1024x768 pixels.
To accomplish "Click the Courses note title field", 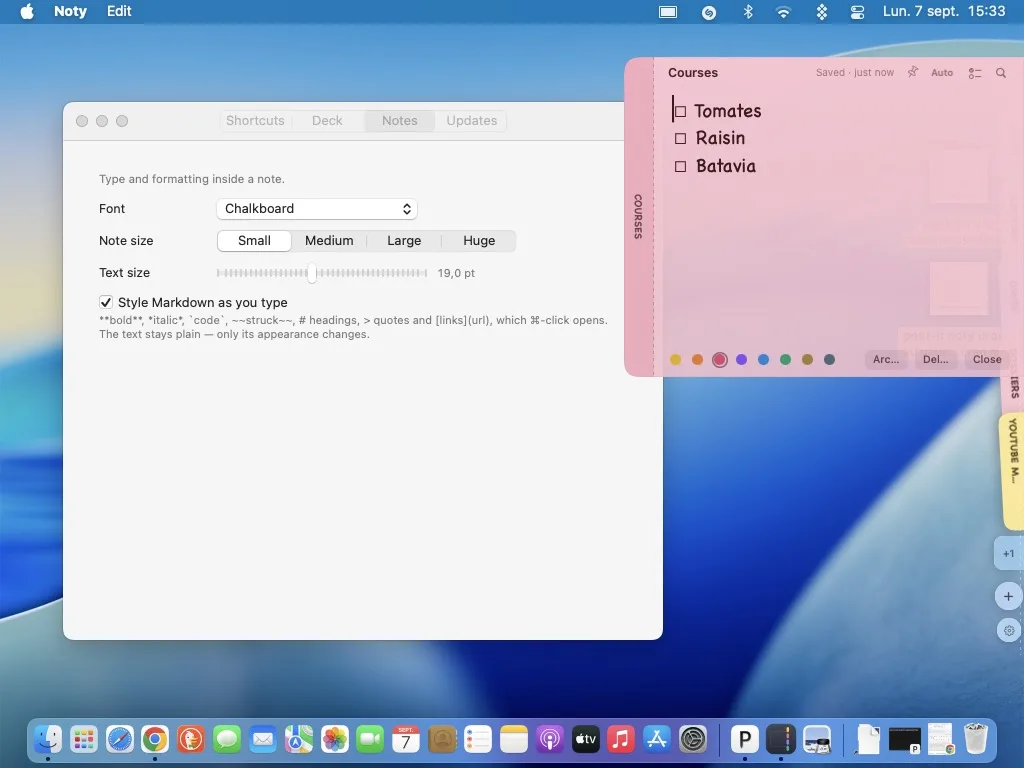I will pyautogui.click(x=693, y=72).
